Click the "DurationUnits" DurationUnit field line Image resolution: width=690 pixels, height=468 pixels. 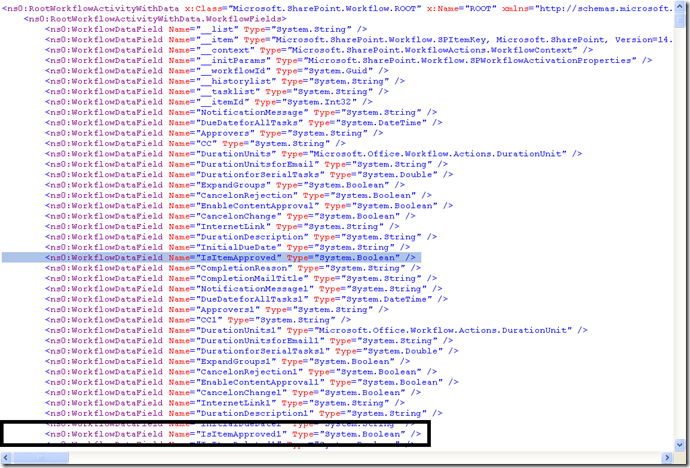point(313,154)
